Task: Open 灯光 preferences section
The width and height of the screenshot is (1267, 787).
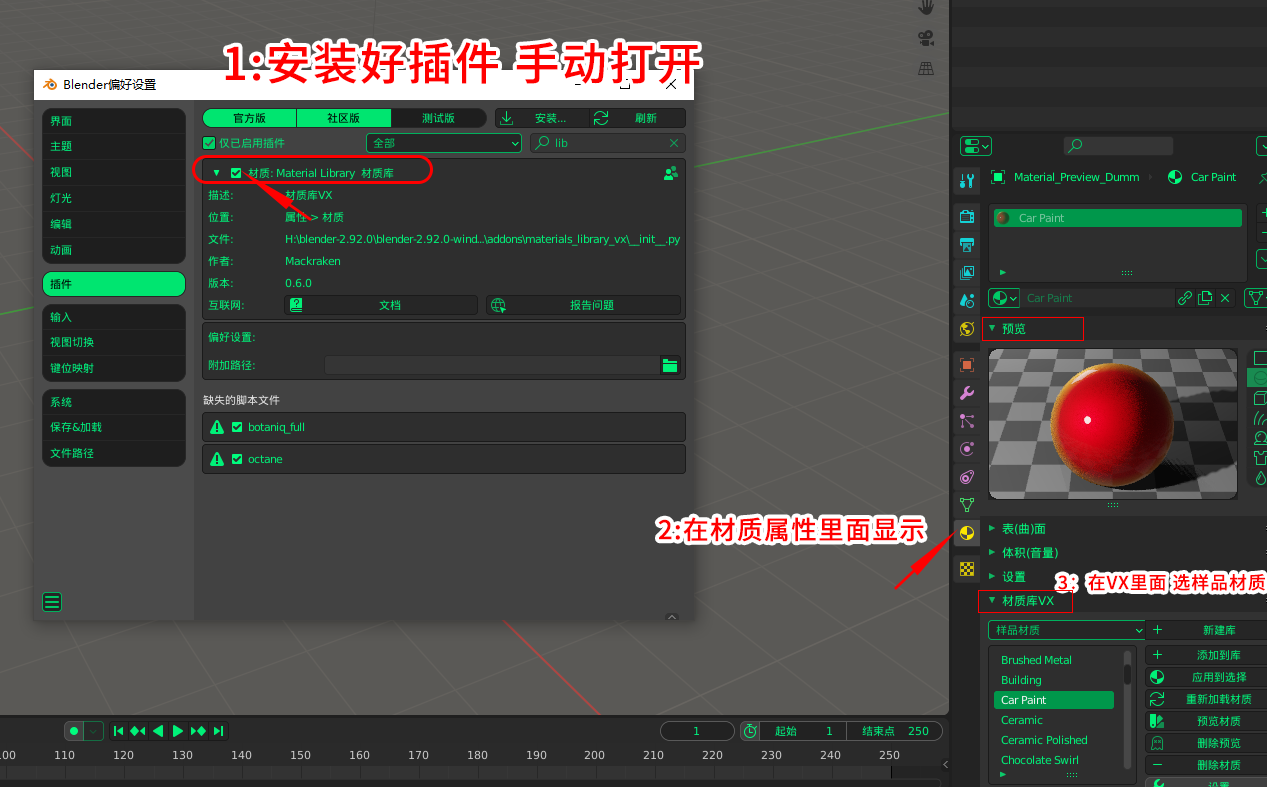Action: (114, 198)
